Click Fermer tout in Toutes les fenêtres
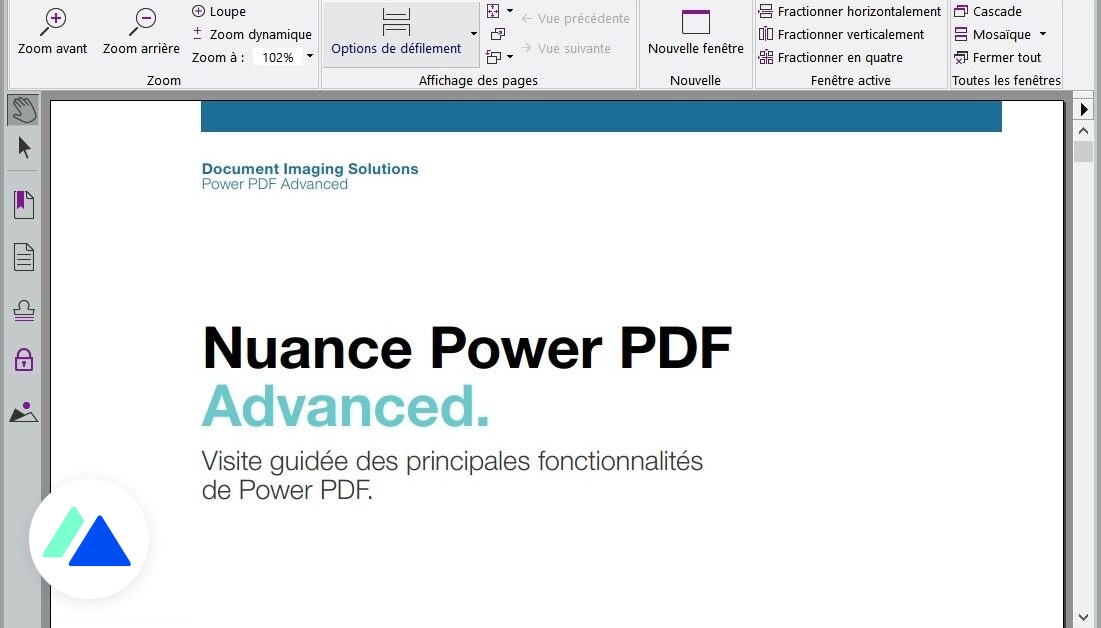 pos(1001,57)
